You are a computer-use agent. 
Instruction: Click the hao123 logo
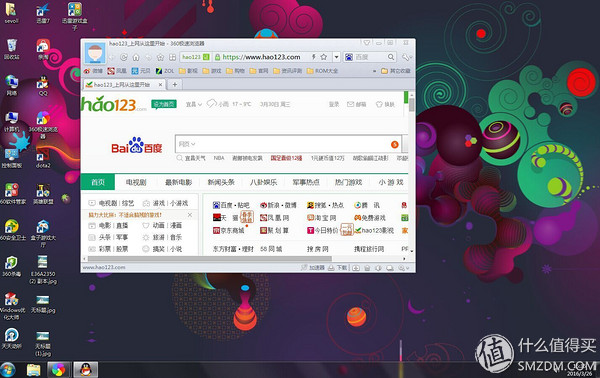(x=114, y=104)
